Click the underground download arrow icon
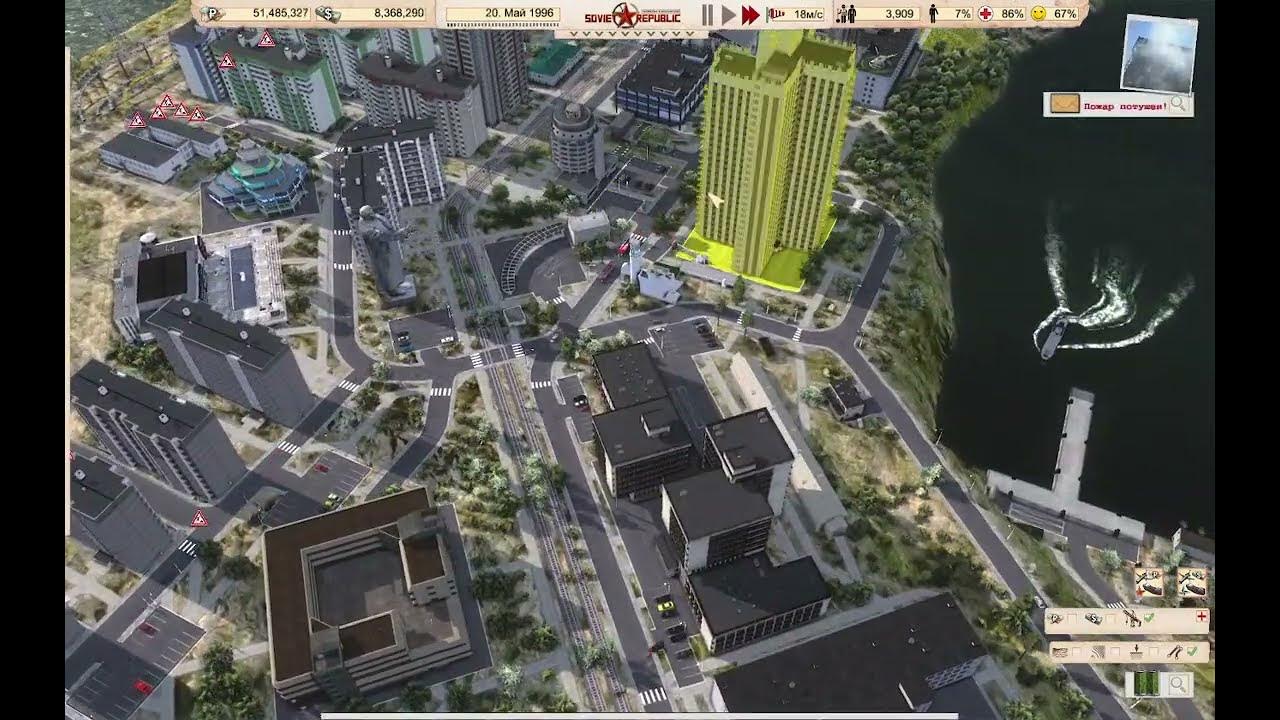 (x=1137, y=652)
